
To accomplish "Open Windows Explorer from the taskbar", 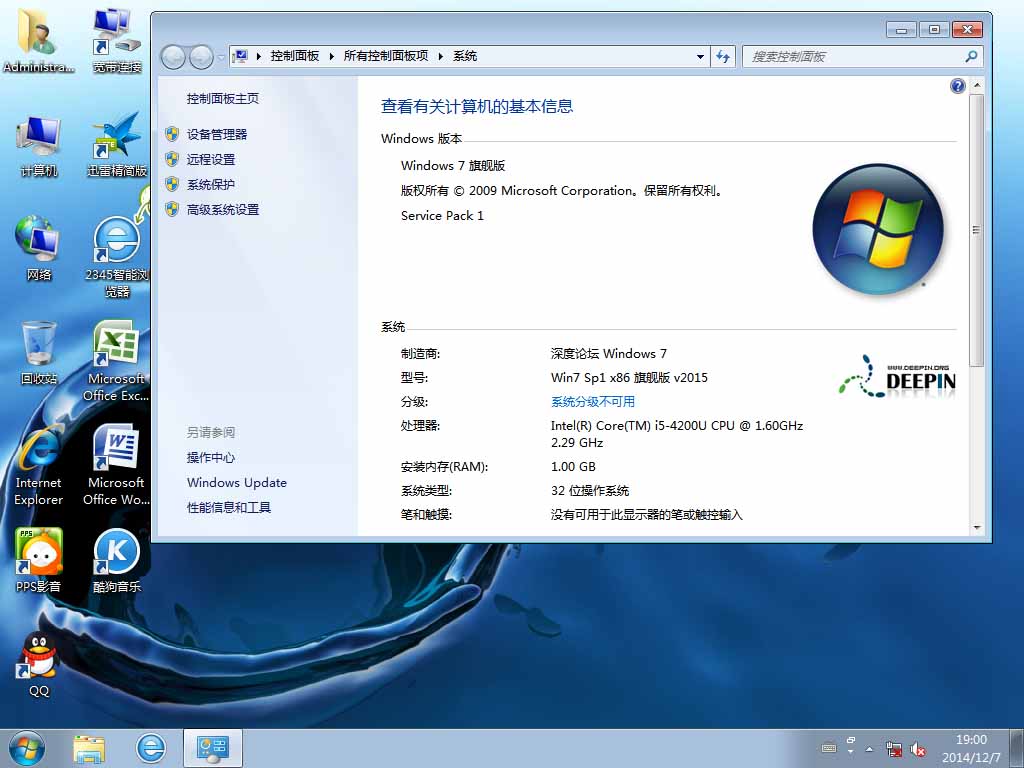I will pyautogui.click(x=89, y=748).
